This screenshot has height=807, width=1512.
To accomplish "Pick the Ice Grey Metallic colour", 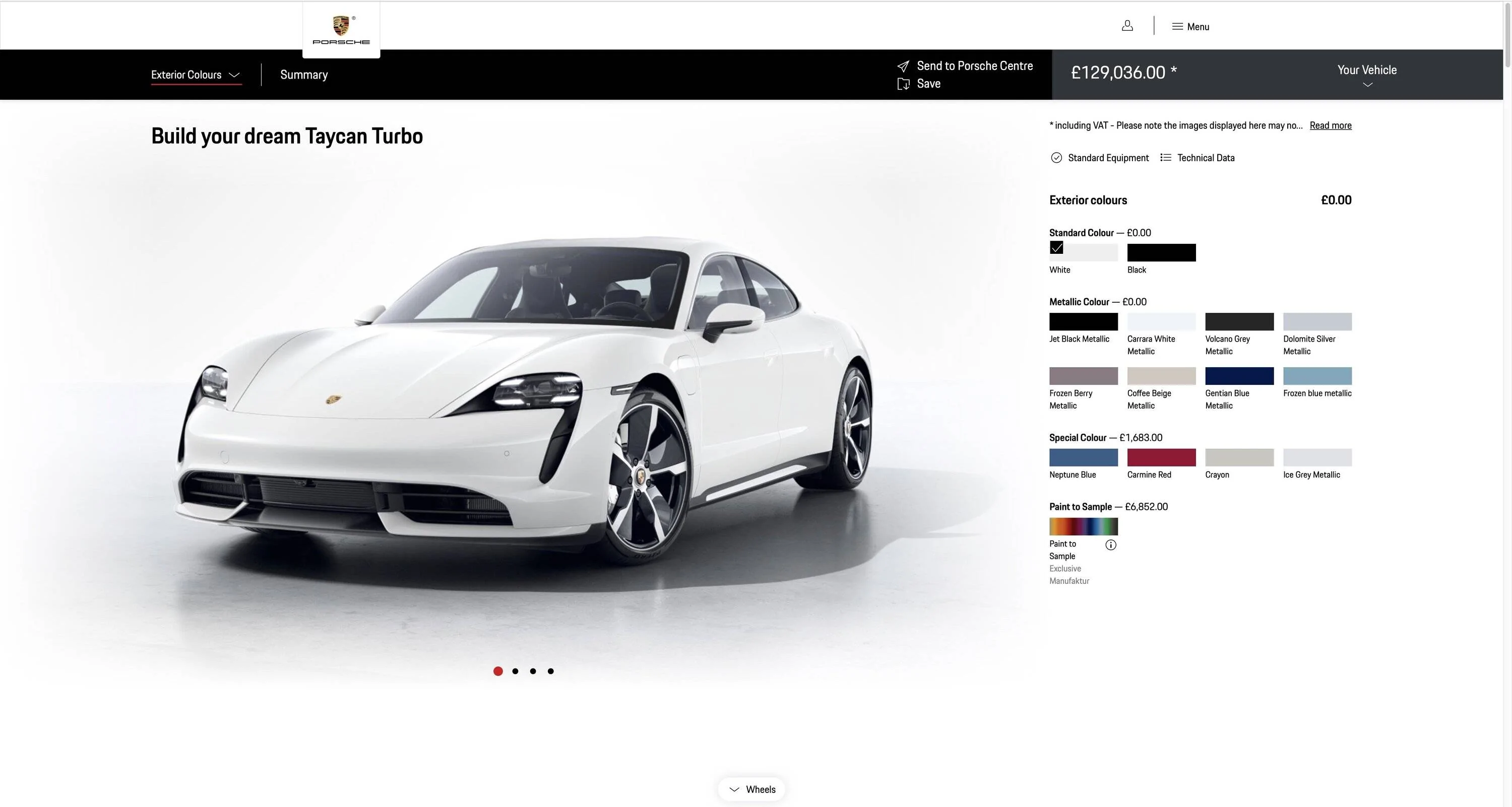I will [1317, 457].
